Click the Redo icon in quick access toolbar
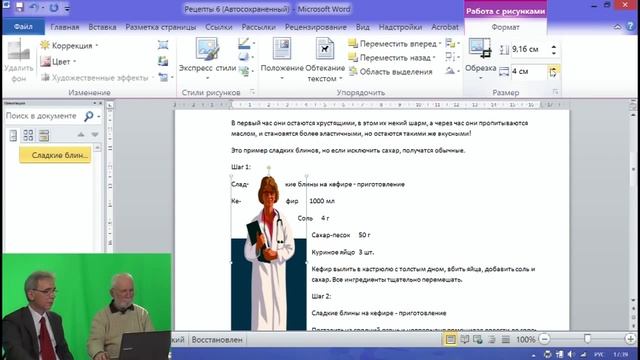Image resolution: width=640 pixels, height=360 pixels. [53, 7]
